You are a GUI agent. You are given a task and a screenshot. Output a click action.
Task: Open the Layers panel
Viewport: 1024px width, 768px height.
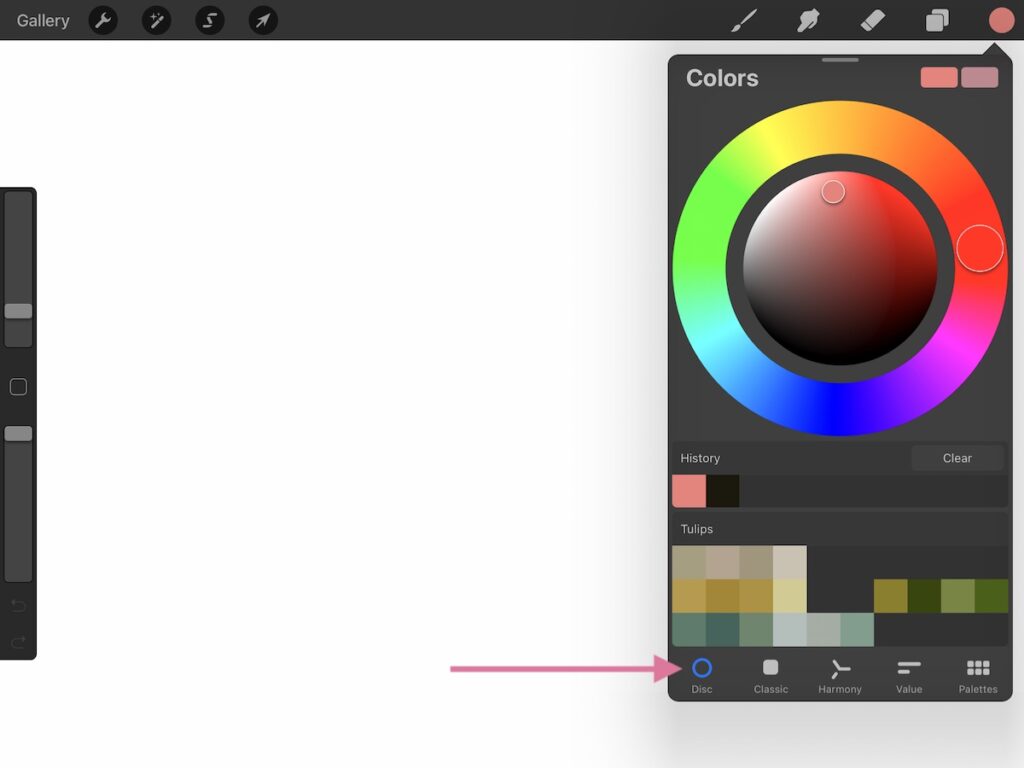click(937, 20)
